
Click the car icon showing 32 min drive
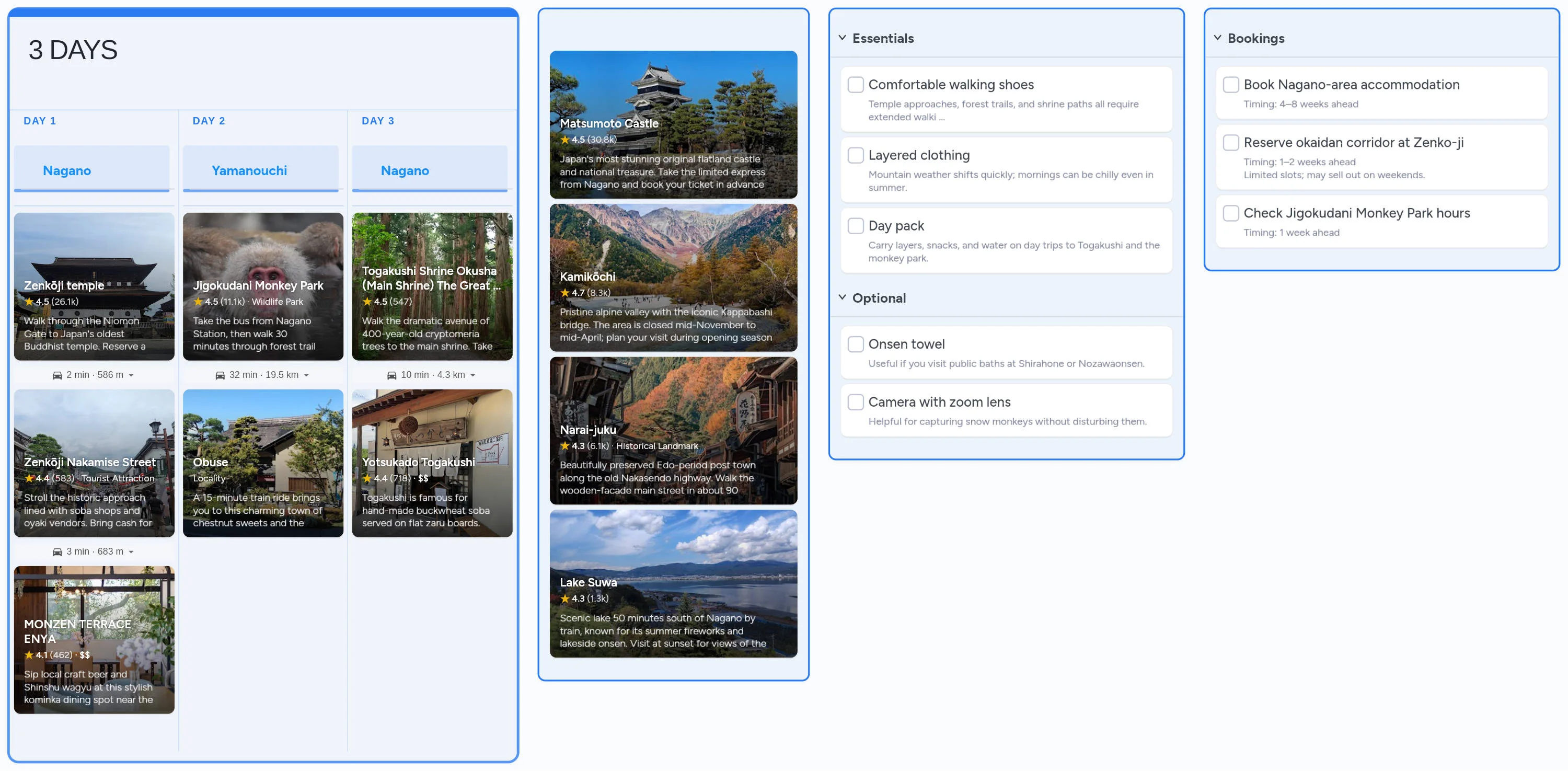click(x=220, y=375)
